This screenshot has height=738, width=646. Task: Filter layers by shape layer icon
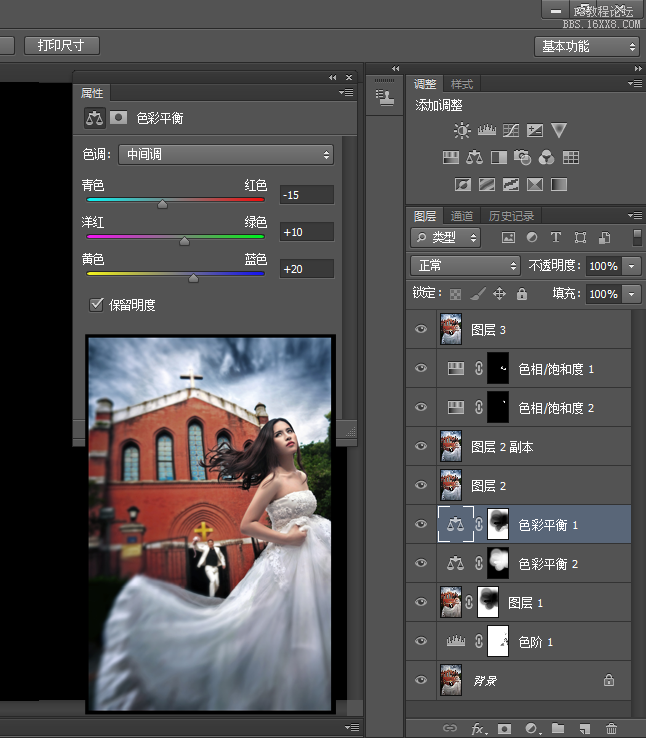click(x=580, y=238)
